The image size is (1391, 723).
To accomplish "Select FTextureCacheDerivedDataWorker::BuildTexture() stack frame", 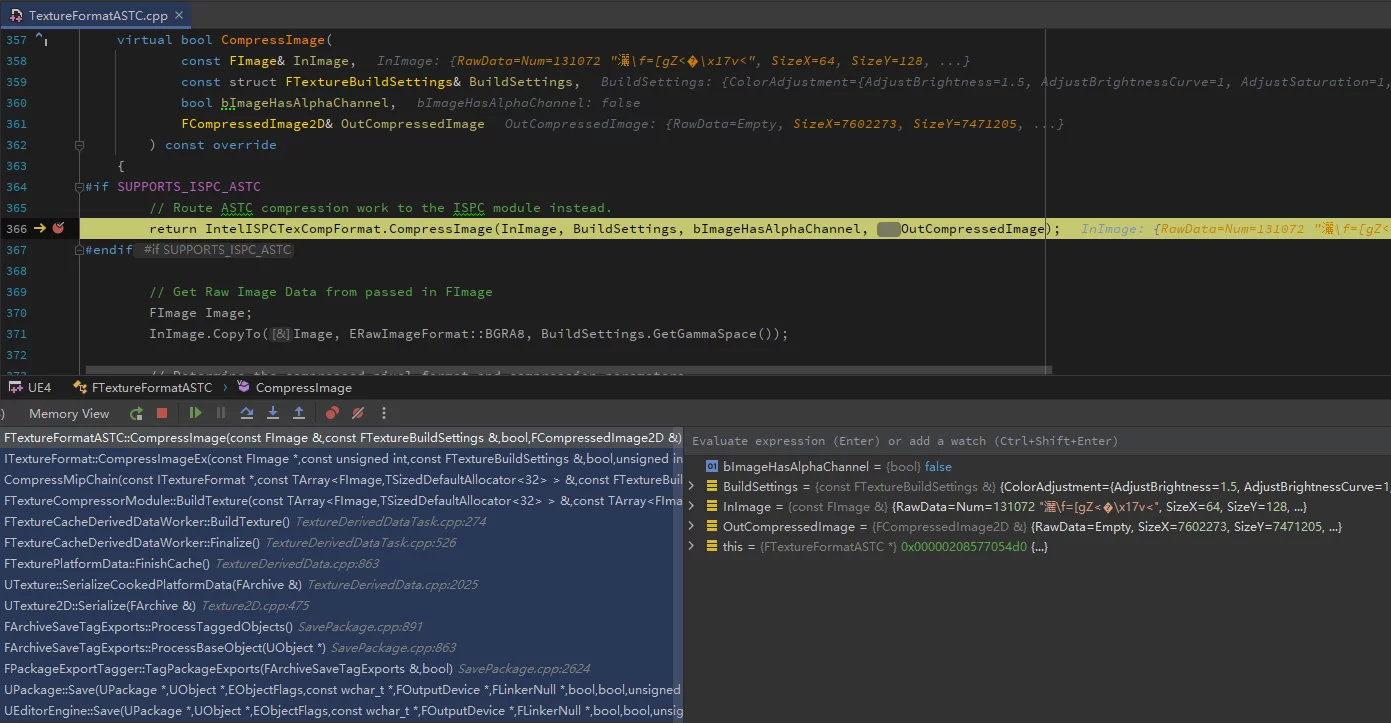I will pos(147,522).
